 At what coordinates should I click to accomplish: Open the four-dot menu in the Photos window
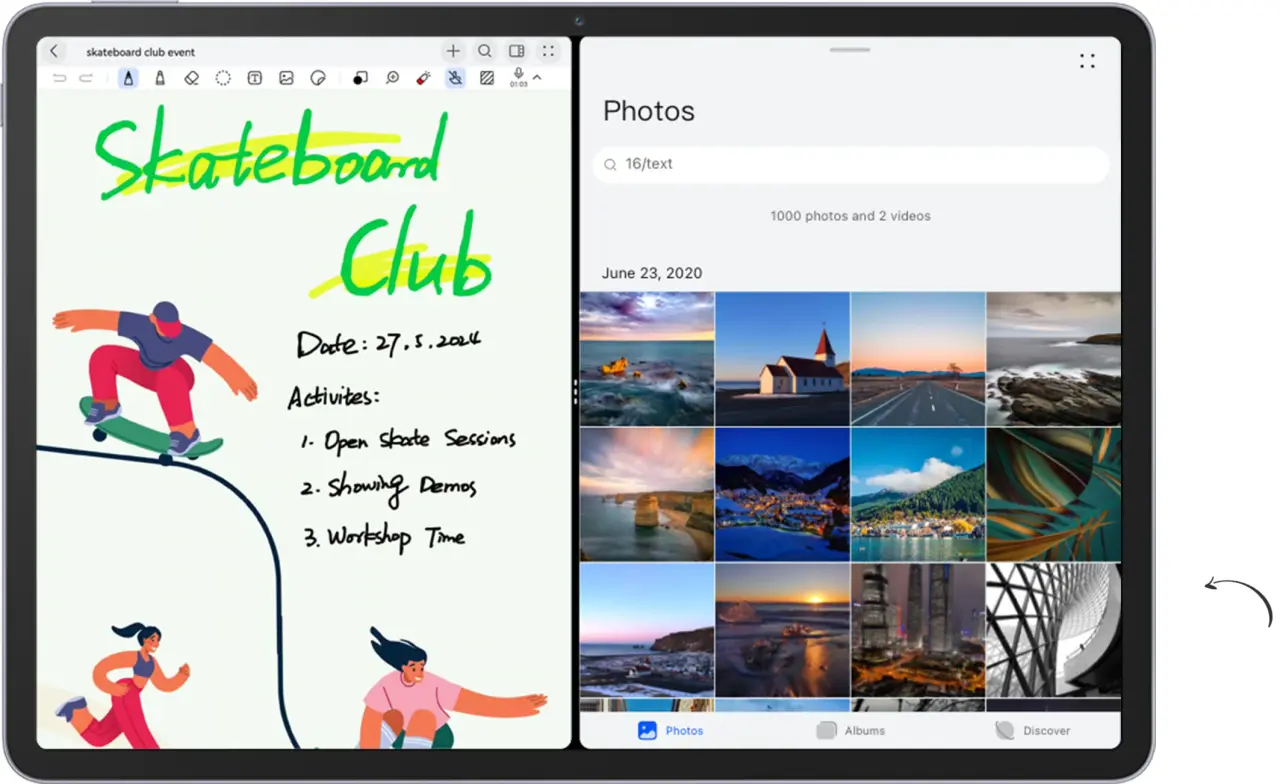[x=1087, y=61]
